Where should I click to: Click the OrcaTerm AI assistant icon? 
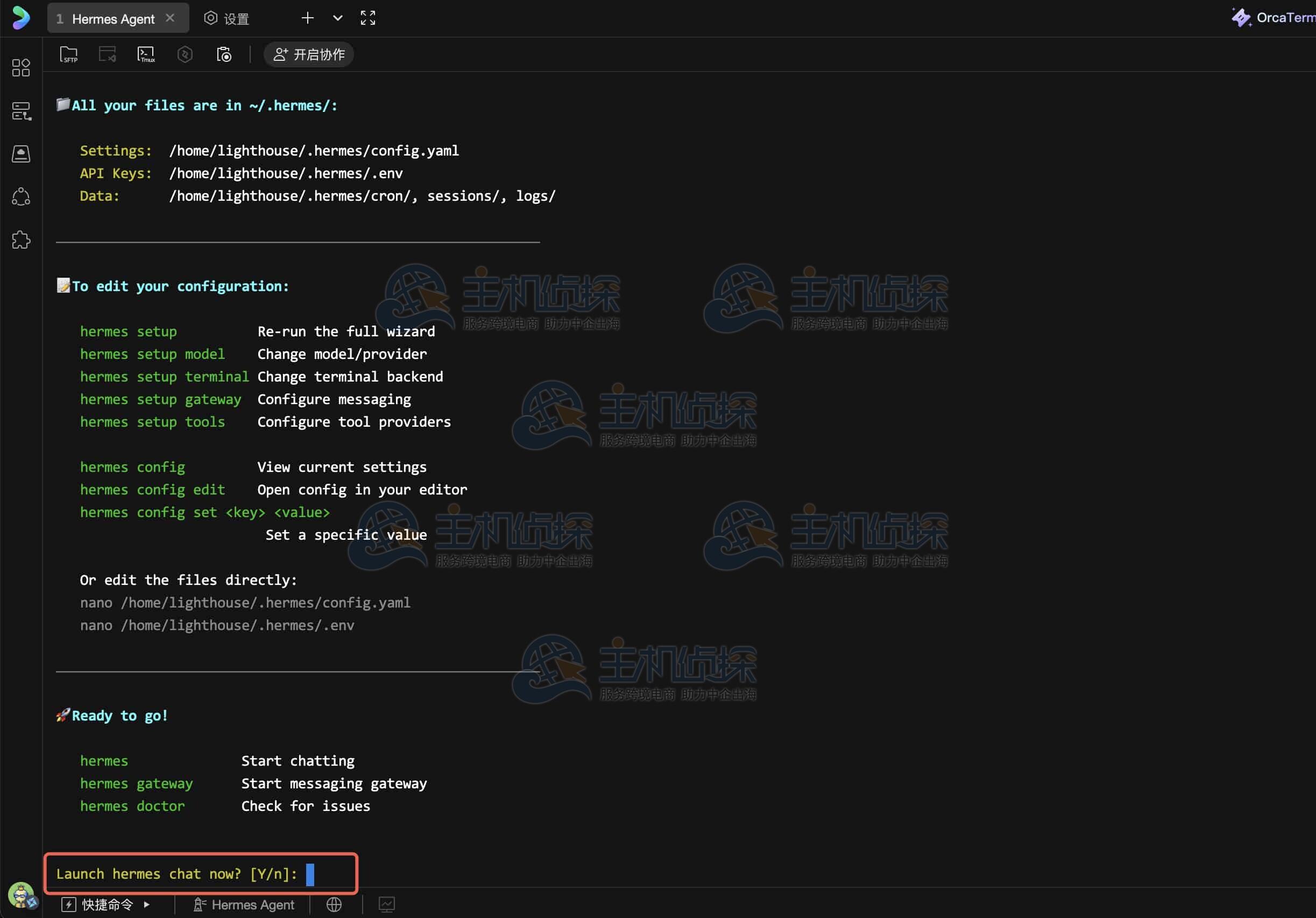tap(1241, 18)
